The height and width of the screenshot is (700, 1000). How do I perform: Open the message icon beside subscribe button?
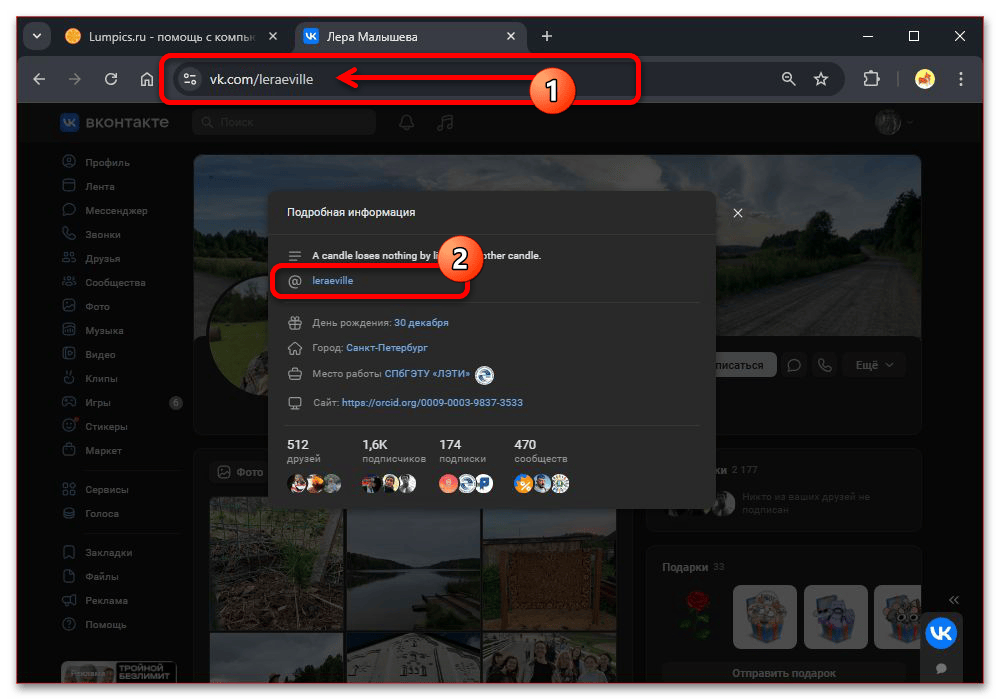click(x=794, y=365)
